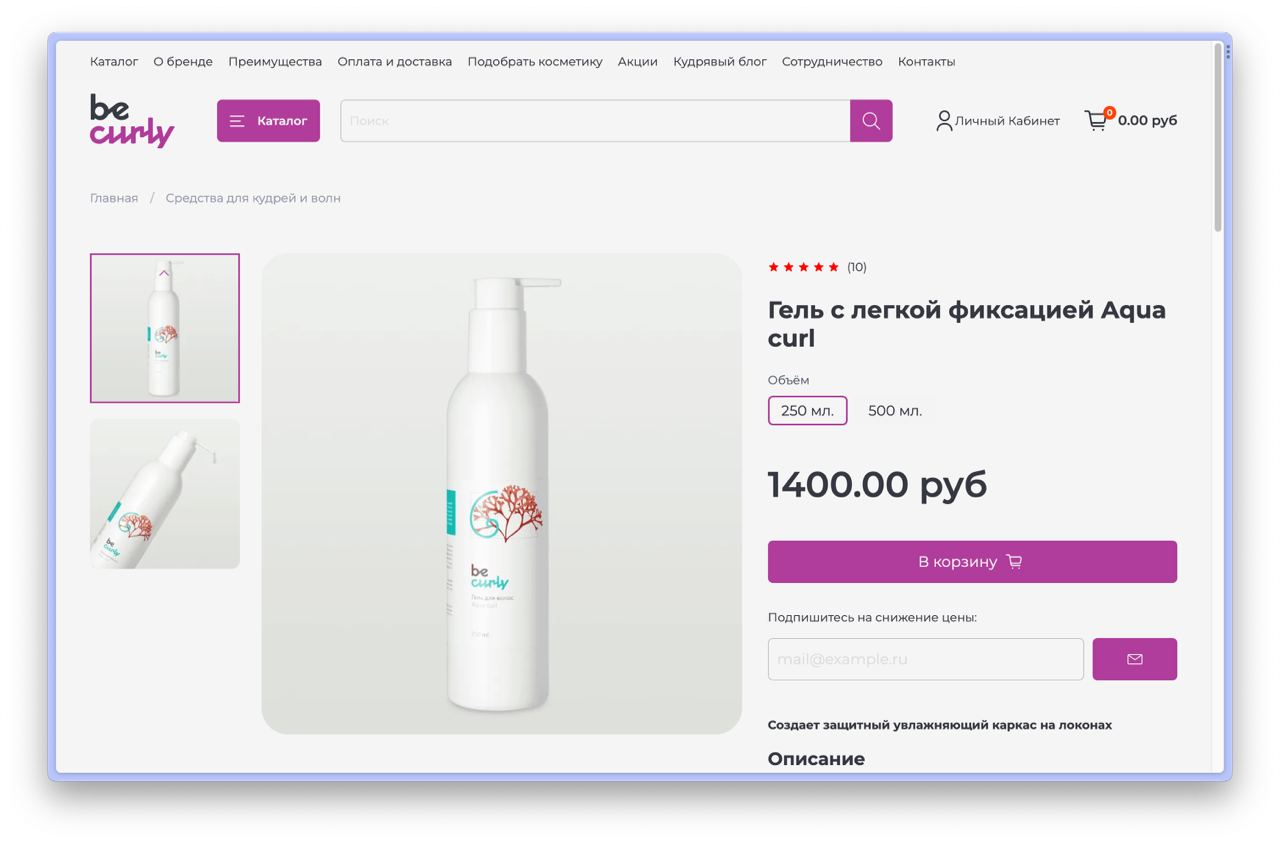Viewport: 1280px width, 844px height.
Task: Select the 500 мл. volume option
Action: tap(895, 411)
